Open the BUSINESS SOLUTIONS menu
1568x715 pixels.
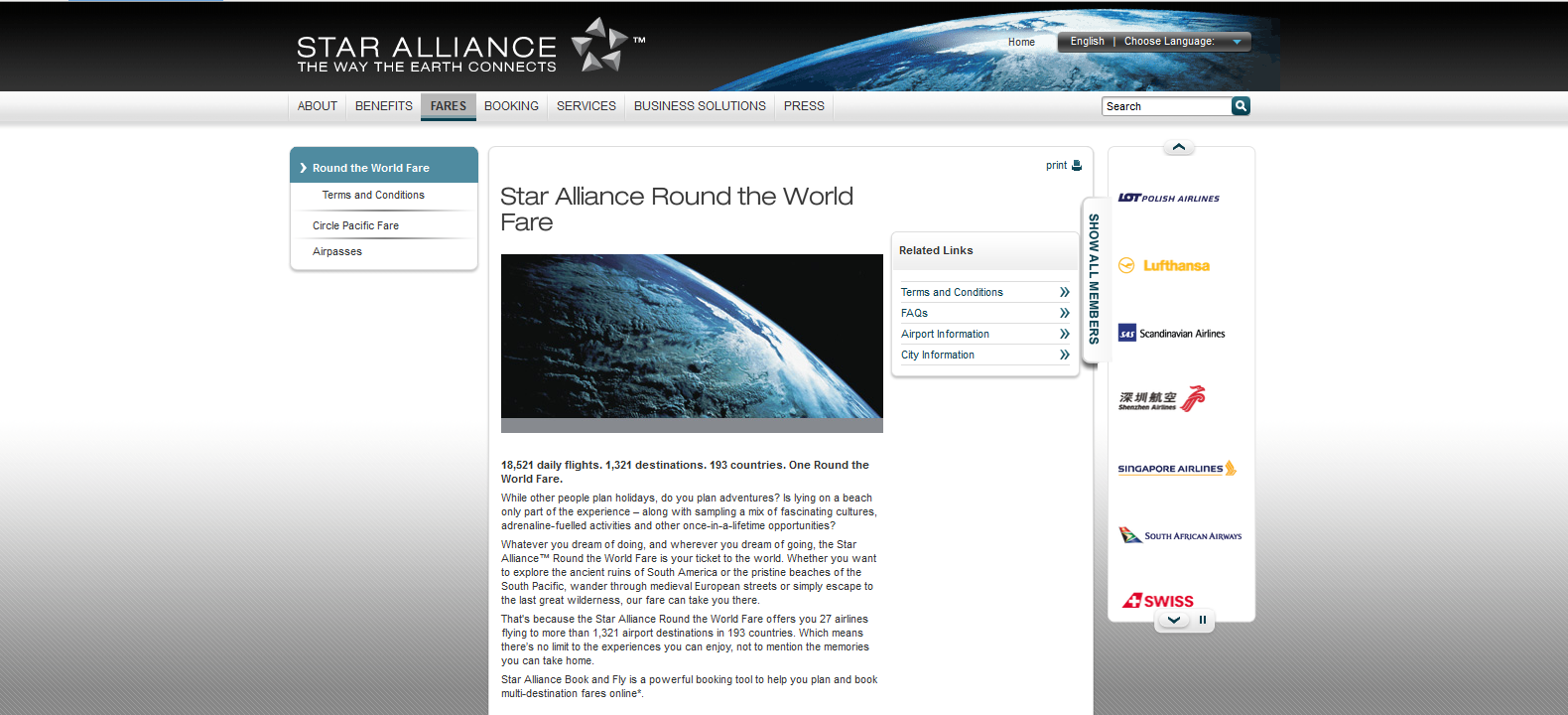click(700, 106)
